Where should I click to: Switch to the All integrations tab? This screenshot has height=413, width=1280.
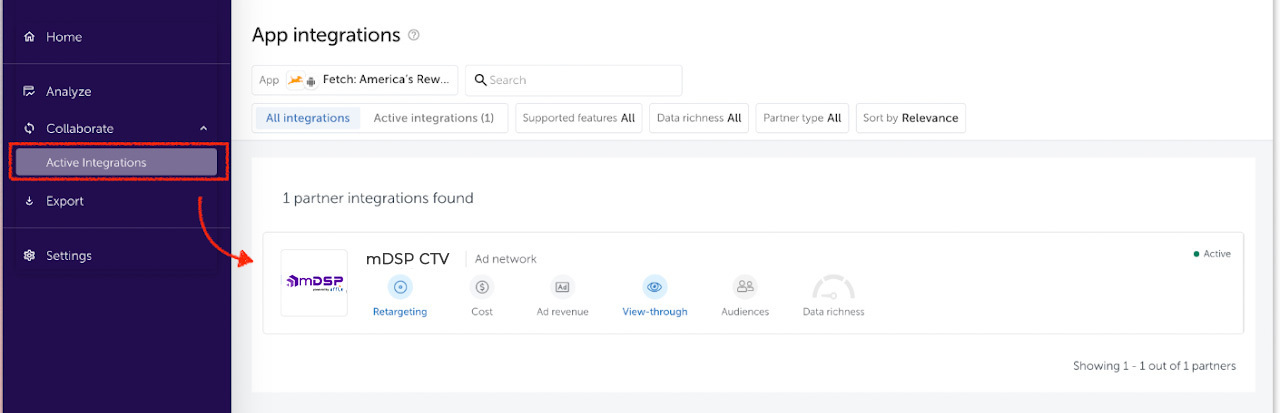click(308, 118)
